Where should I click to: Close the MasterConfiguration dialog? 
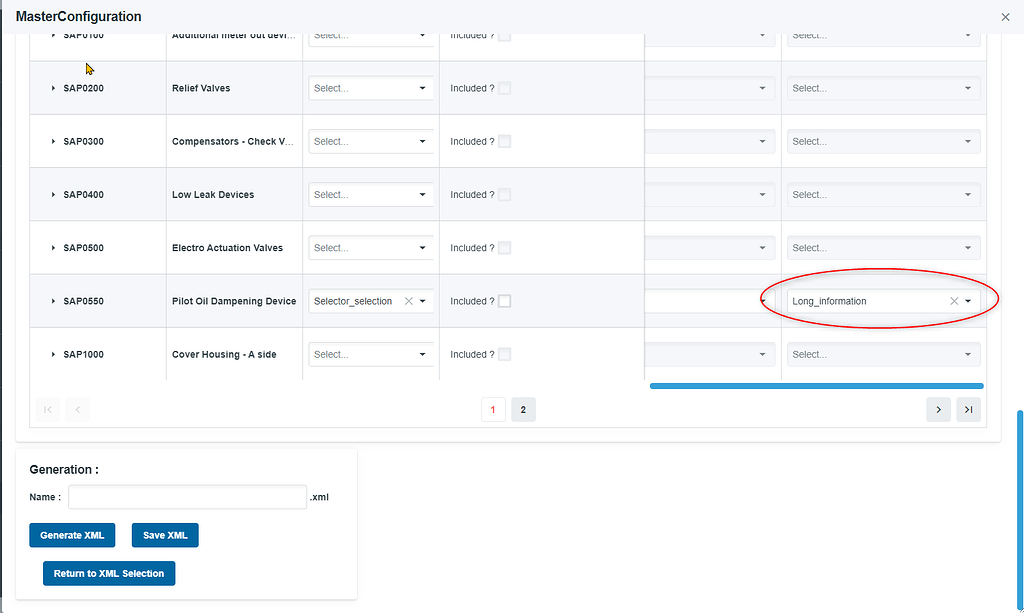coord(1005,17)
